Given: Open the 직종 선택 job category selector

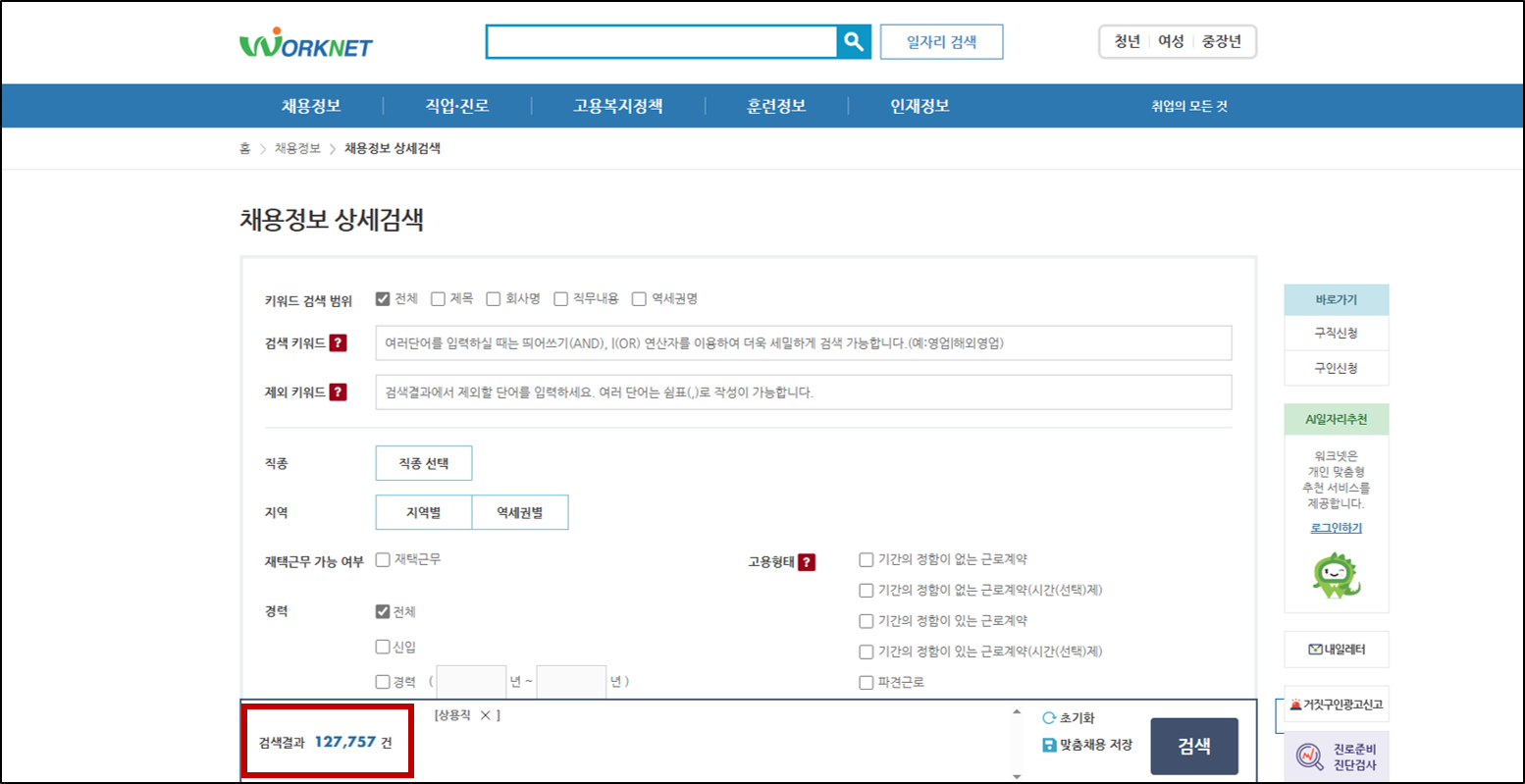Looking at the screenshot, I should tap(424, 463).
